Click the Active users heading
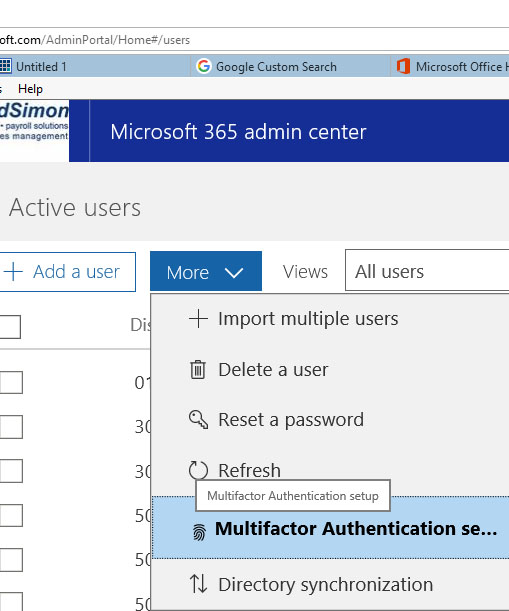Screen dimensions: 509x611 pyautogui.click(x=75, y=207)
